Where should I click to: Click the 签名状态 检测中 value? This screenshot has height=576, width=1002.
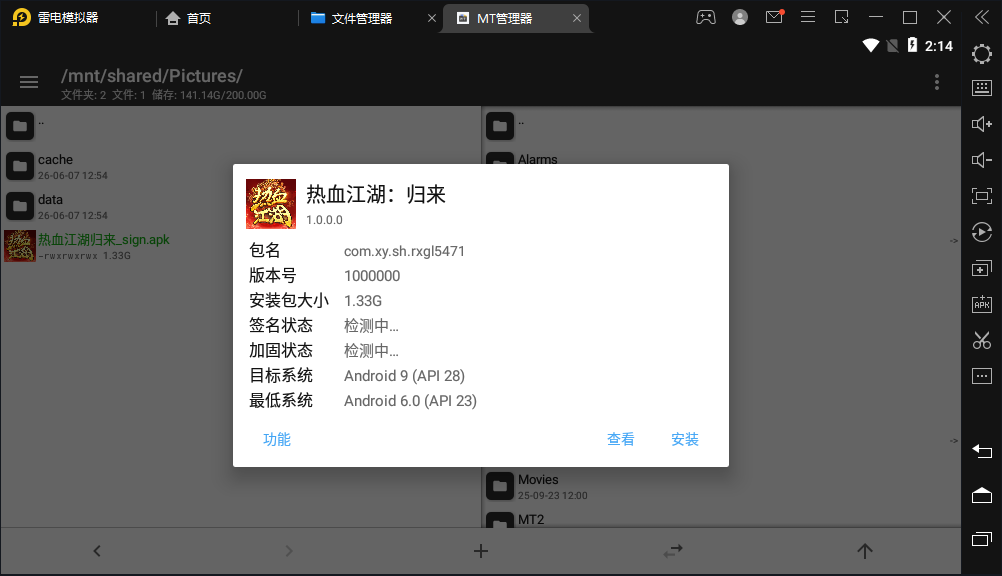point(371,326)
